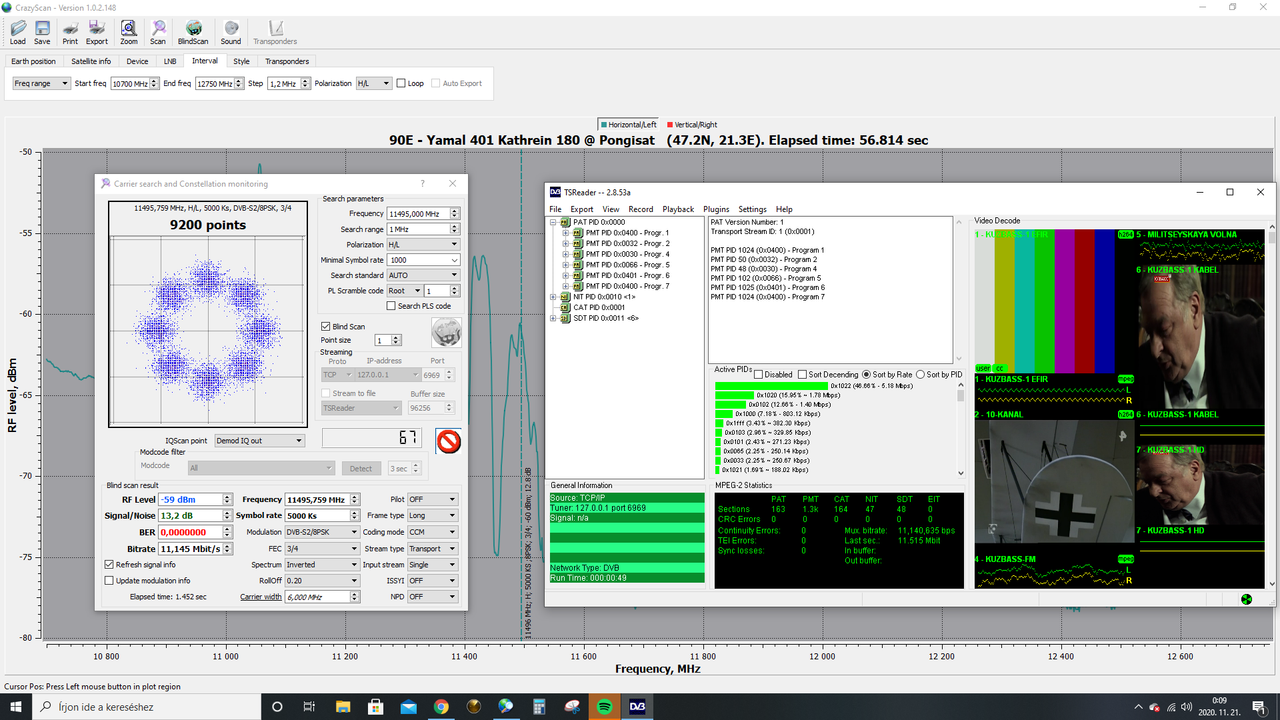This screenshot has width=1280, height=720.
Task: Expand the PAT PID 0x0000 tree node
Action: [554, 222]
